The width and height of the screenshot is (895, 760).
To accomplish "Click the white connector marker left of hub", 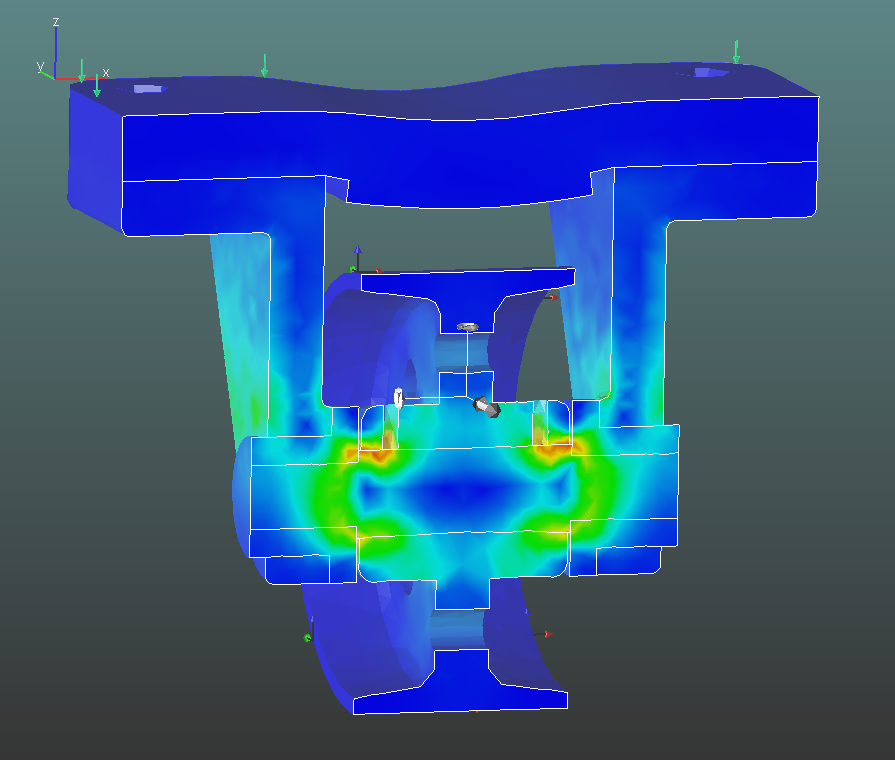I will (398, 397).
